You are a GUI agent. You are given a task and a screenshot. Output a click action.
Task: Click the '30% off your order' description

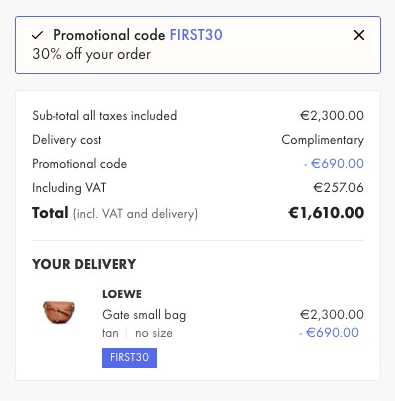pos(91,54)
